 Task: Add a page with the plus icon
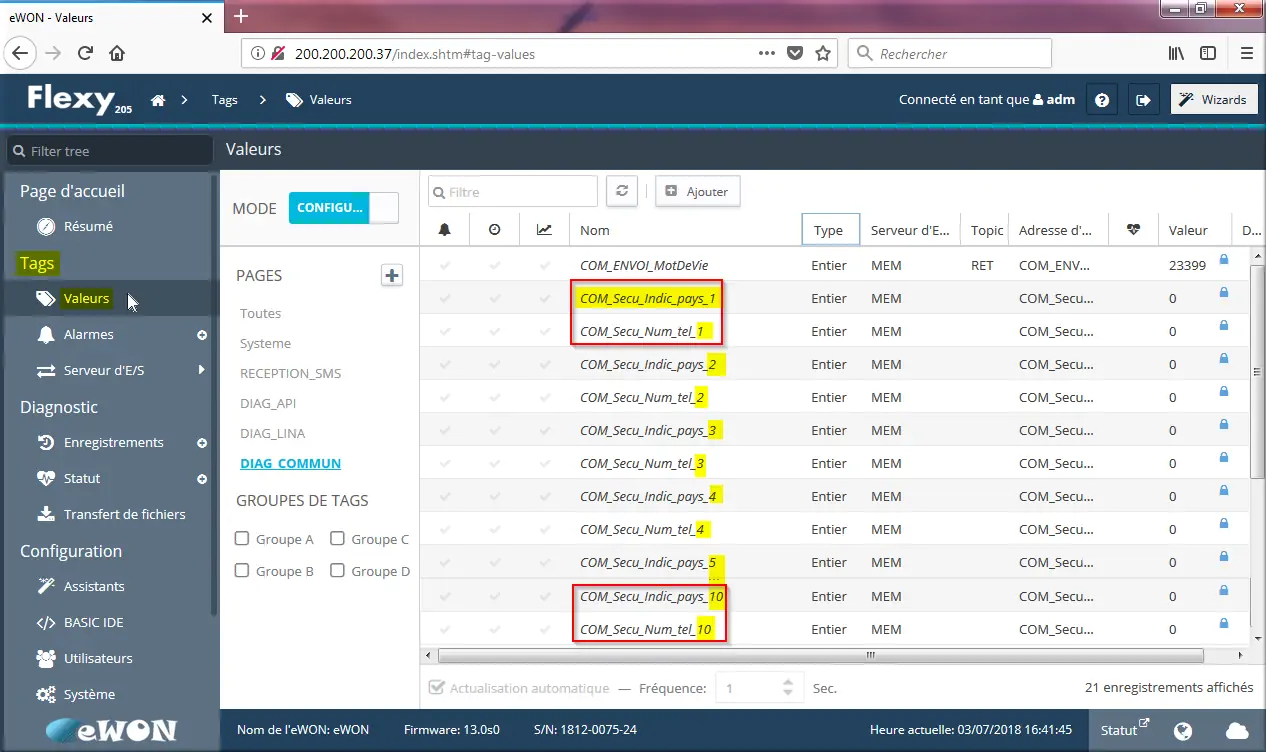point(392,275)
